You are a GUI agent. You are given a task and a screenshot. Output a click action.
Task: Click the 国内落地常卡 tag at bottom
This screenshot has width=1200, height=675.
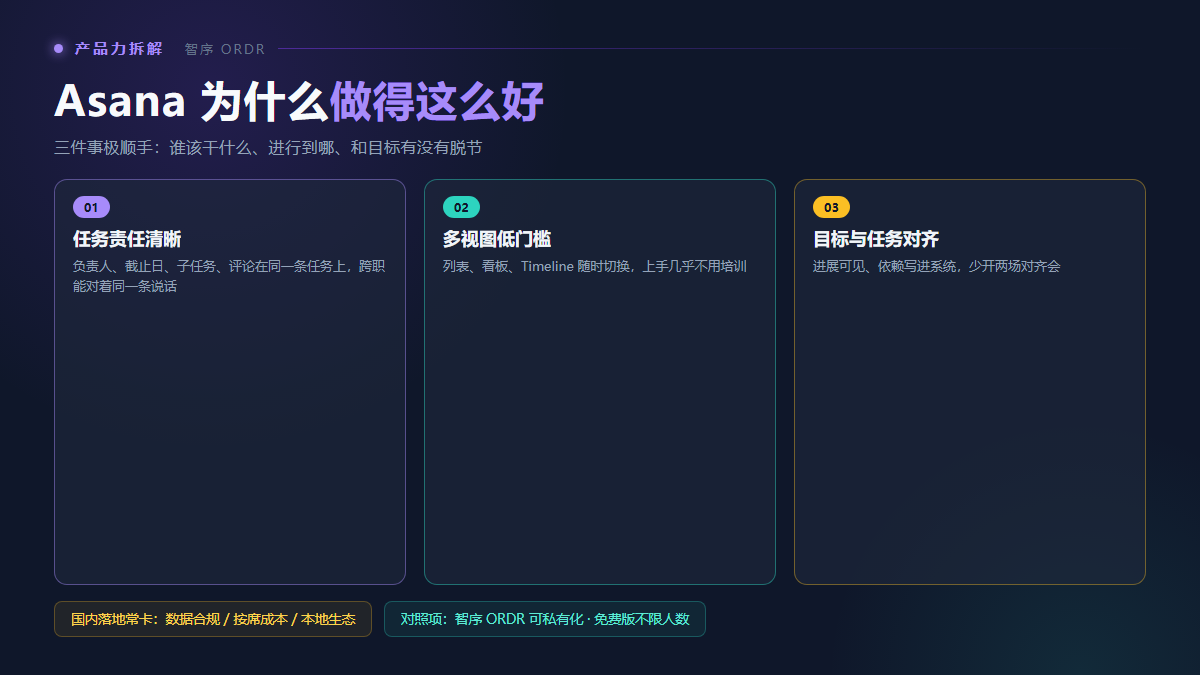click(213, 619)
